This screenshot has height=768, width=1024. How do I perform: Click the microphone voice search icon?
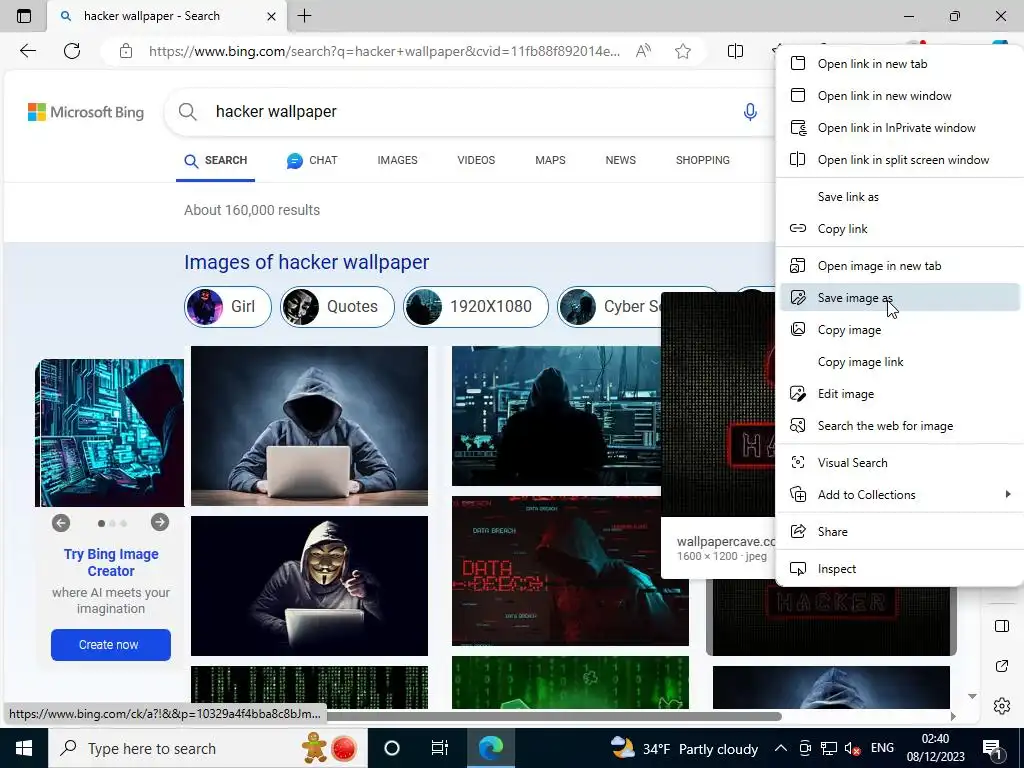[x=750, y=112]
